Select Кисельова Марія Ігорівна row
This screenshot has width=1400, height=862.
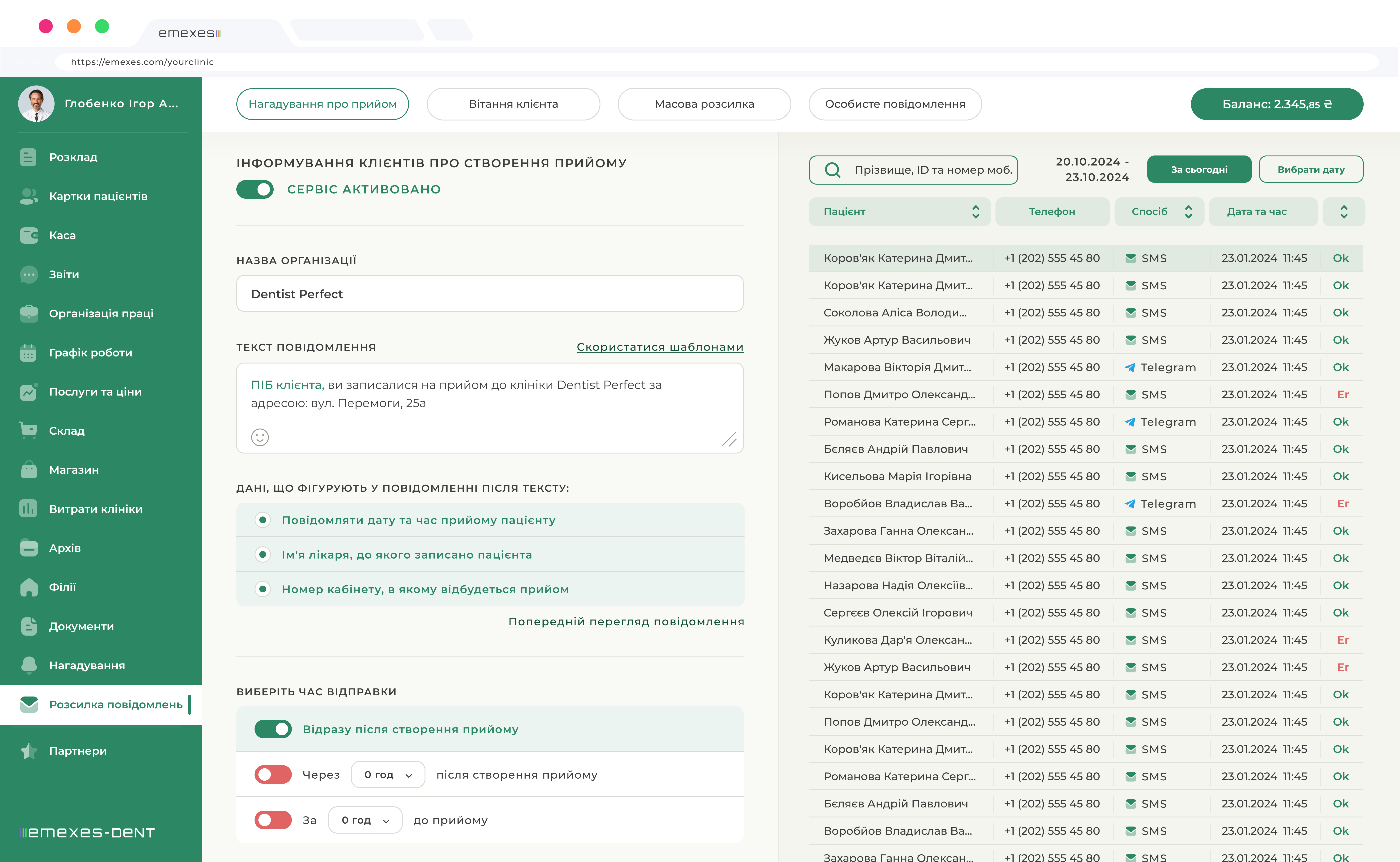1086,477
